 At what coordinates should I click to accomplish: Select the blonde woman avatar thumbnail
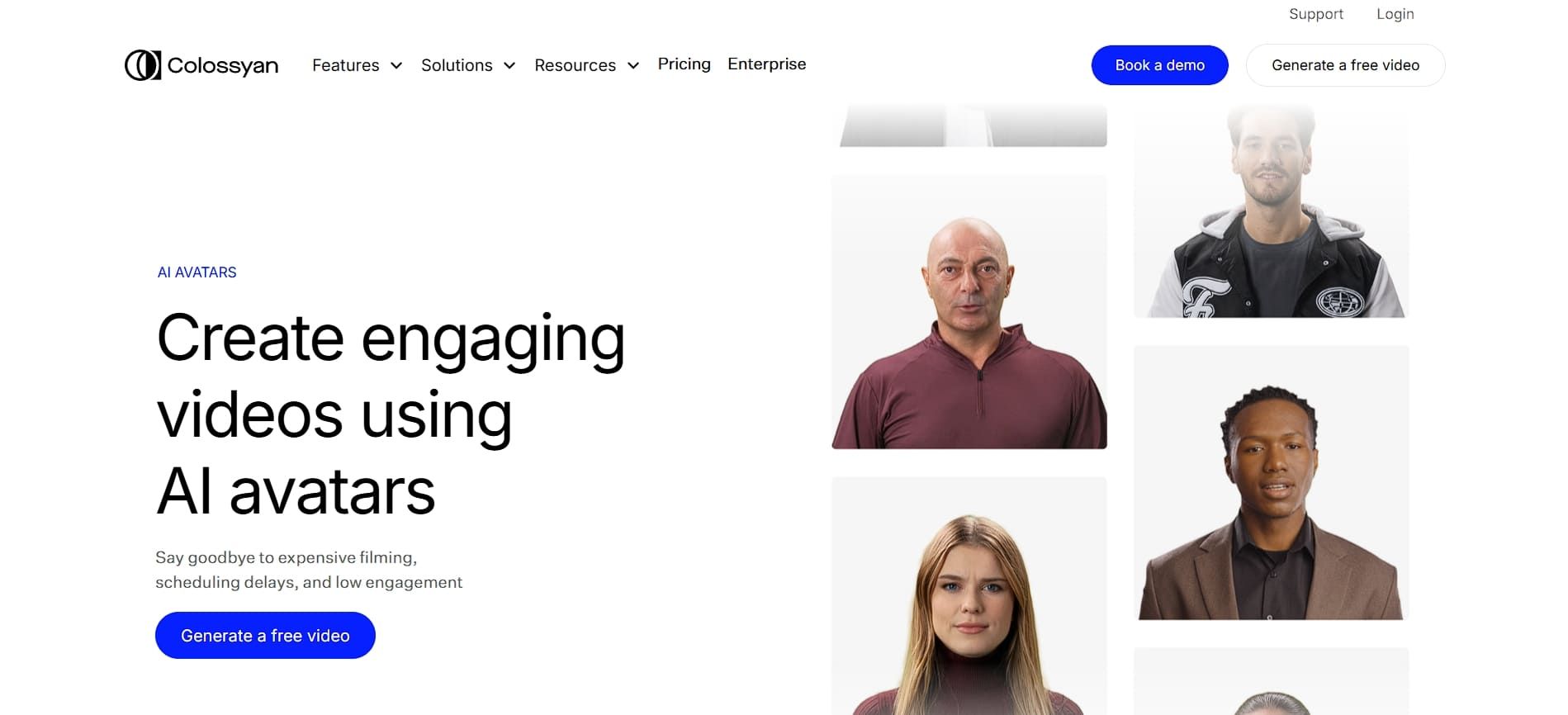click(x=969, y=596)
